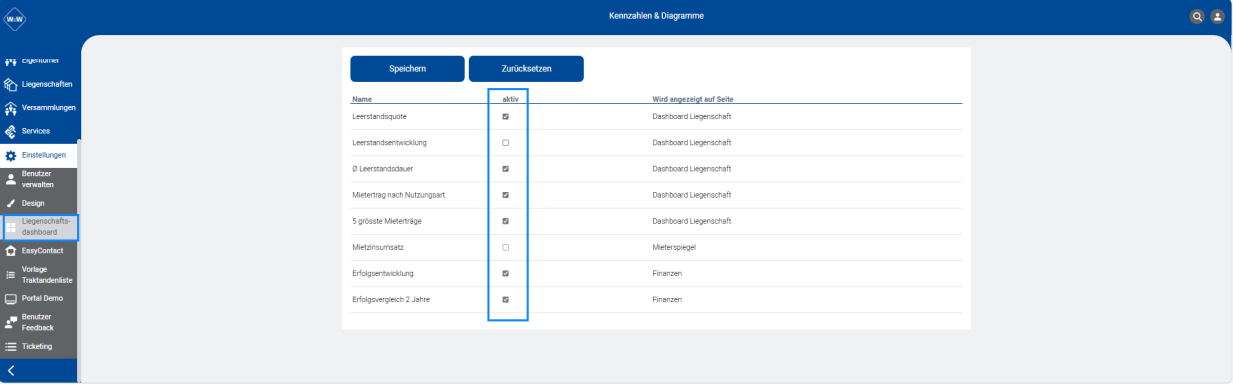The width and height of the screenshot is (1233, 384).
Task: Click the Zurücksetzen button
Action: [x=526, y=68]
